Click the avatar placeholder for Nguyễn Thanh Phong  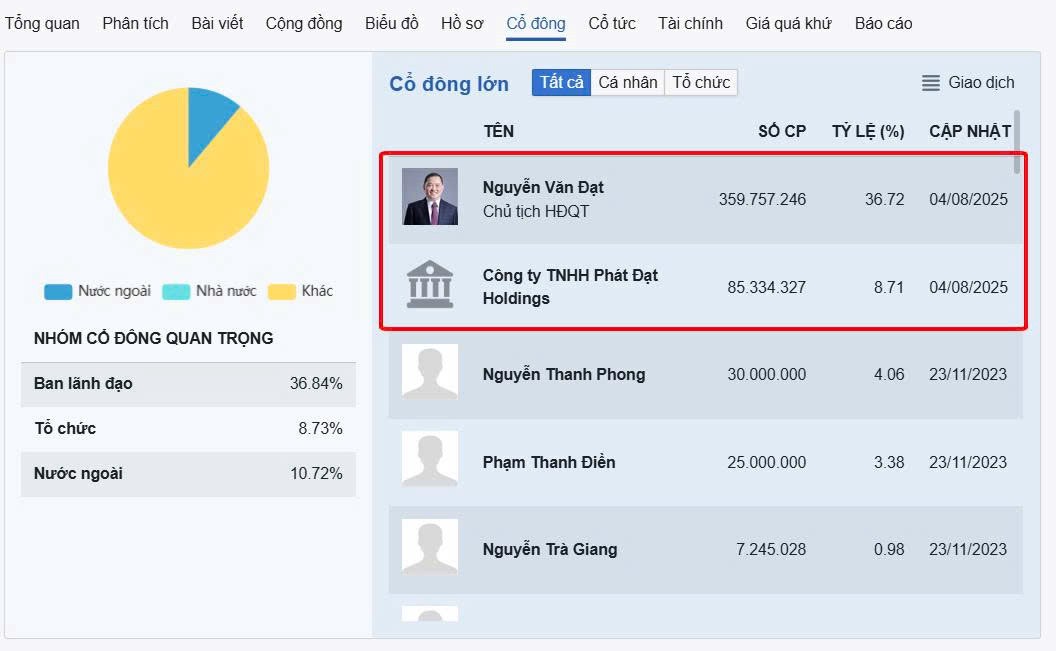point(429,373)
